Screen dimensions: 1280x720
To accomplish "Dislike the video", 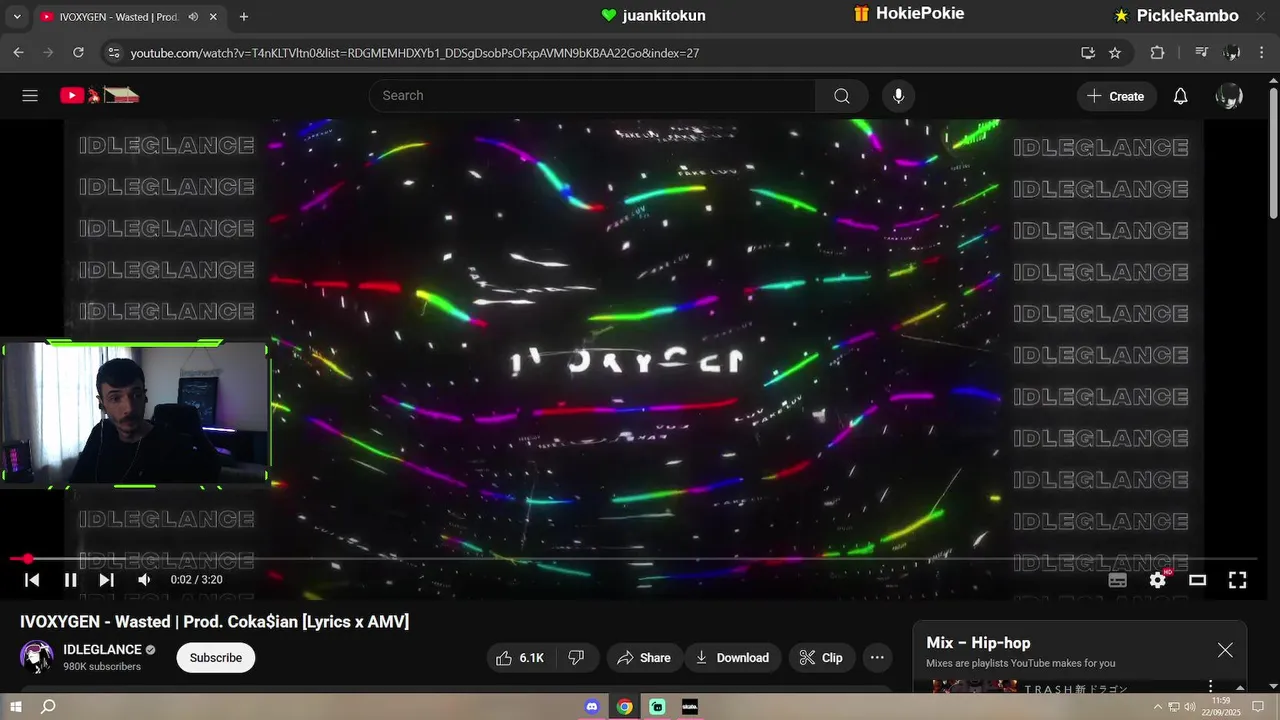I will coord(576,658).
